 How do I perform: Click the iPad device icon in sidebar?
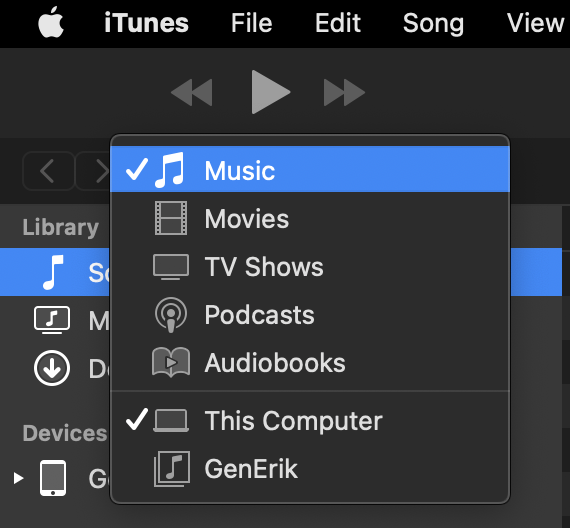[x=53, y=478]
